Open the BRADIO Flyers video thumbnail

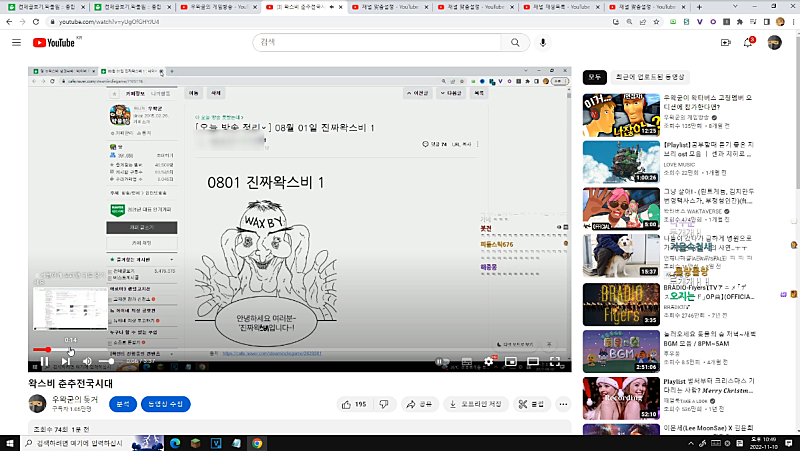(x=621, y=304)
